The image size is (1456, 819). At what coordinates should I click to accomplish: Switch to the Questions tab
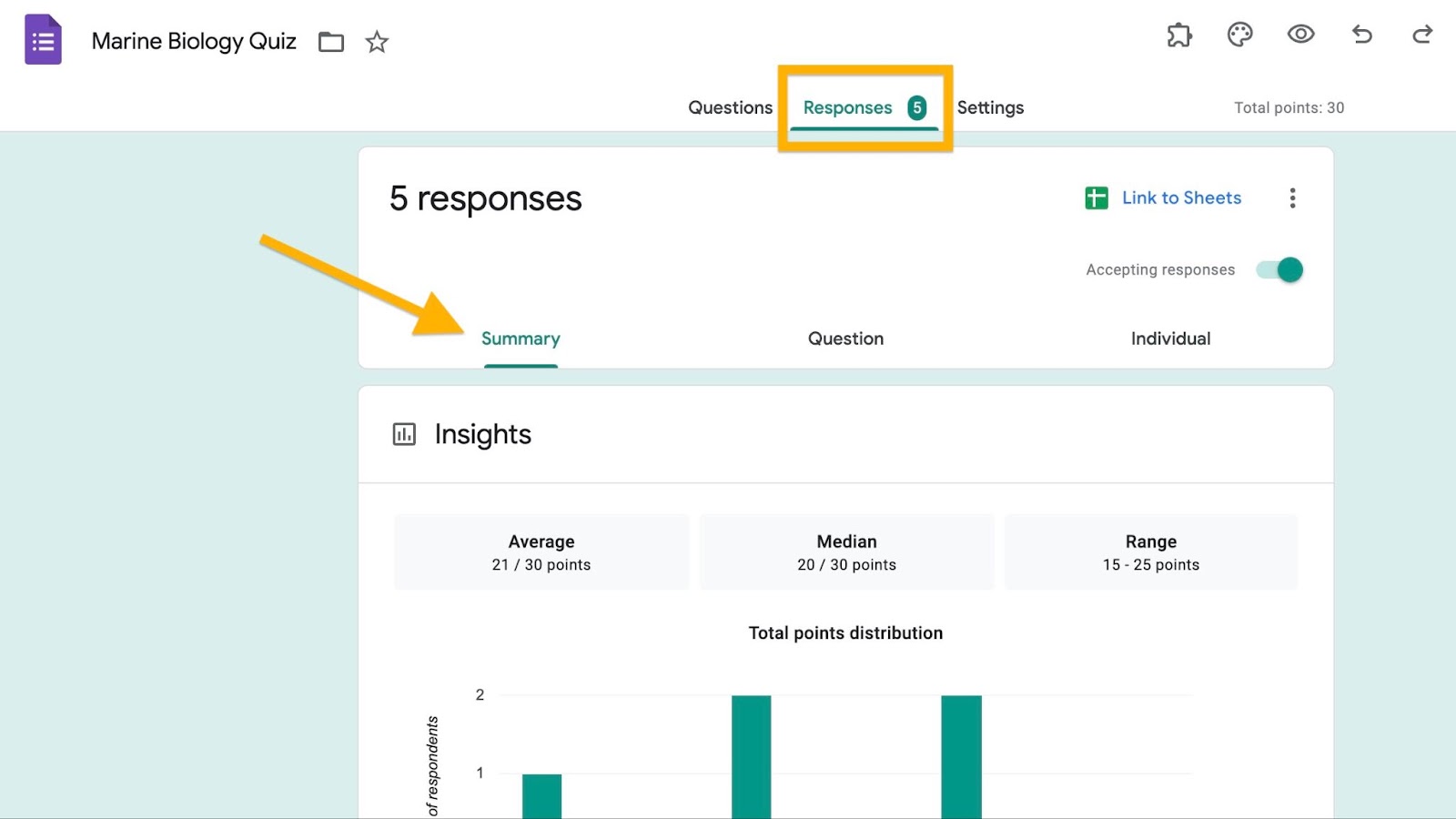730,107
